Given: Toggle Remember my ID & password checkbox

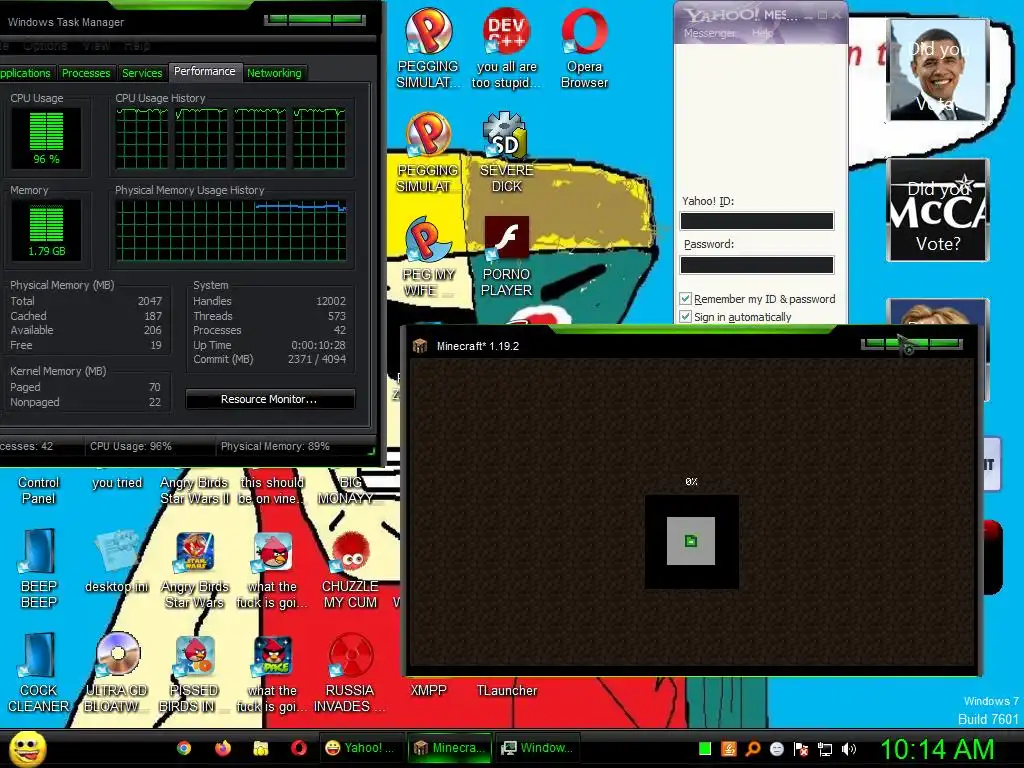Looking at the screenshot, I should (685, 298).
